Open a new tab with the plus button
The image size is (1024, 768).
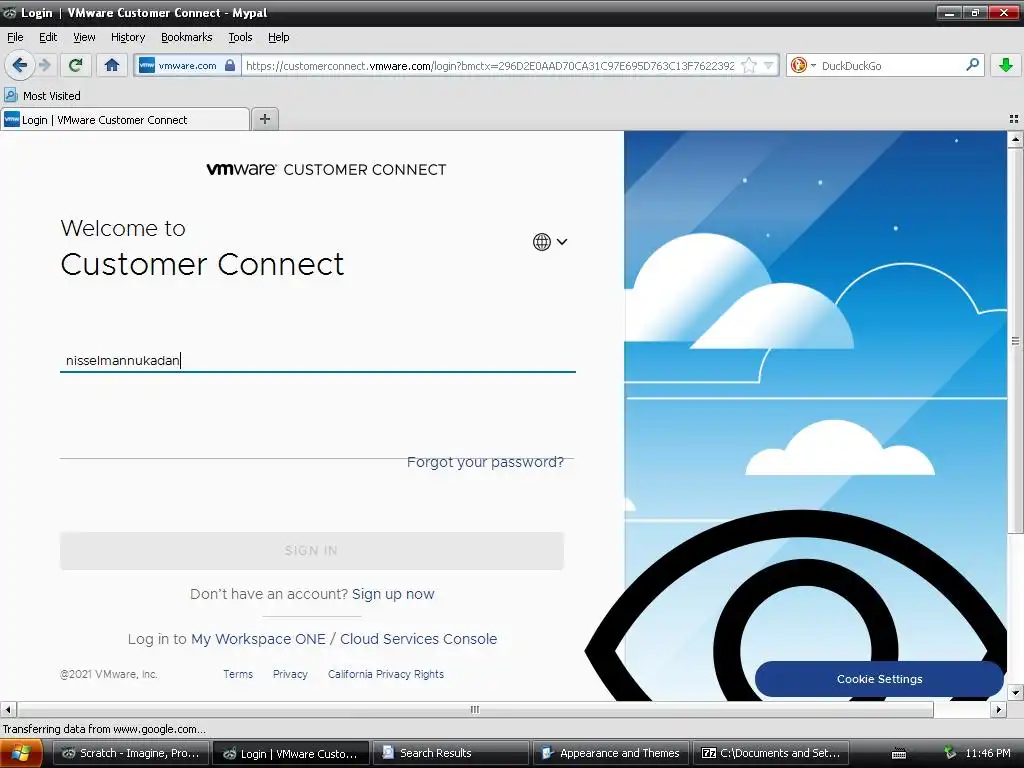[264, 119]
